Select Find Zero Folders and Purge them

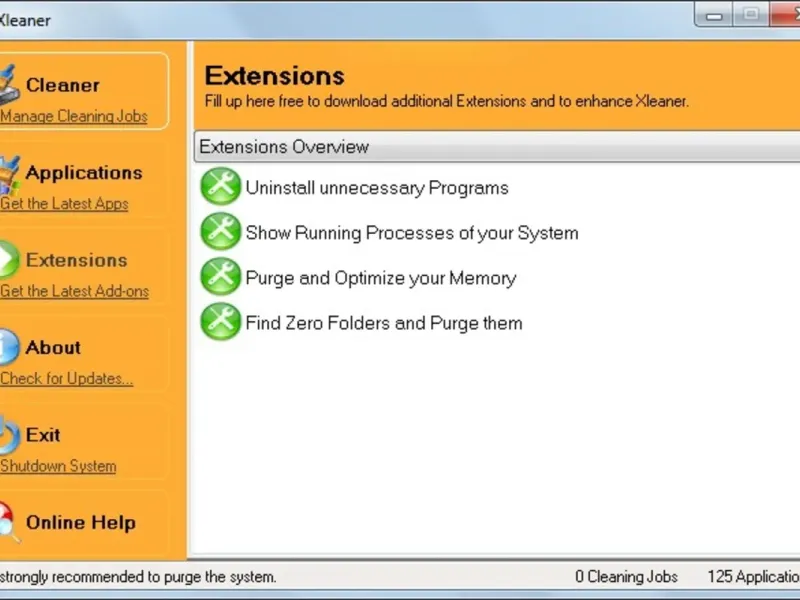pyautogui.click(x=384, y=323)
